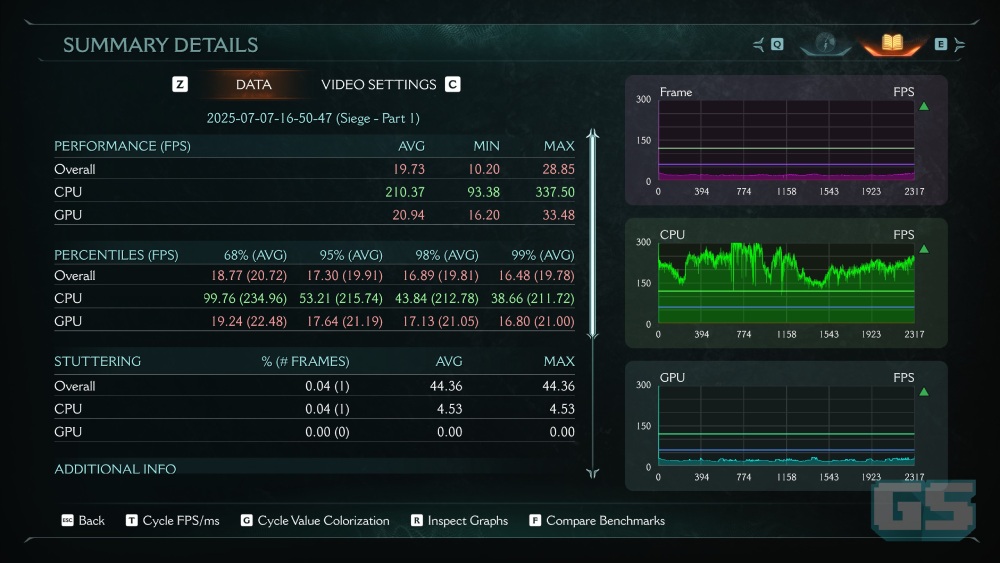Viewport: 1000px width, 563px height.
Task: Click the G key icon
Action: [x=246, y=520]
